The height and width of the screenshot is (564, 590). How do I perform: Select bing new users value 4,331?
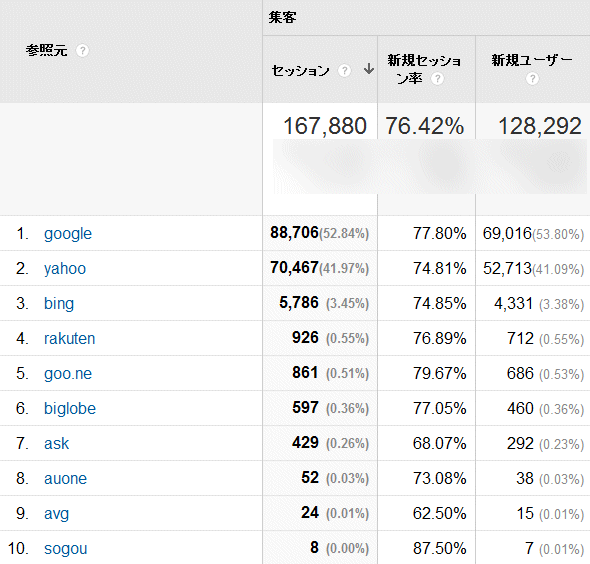click(x=514, y=304)
